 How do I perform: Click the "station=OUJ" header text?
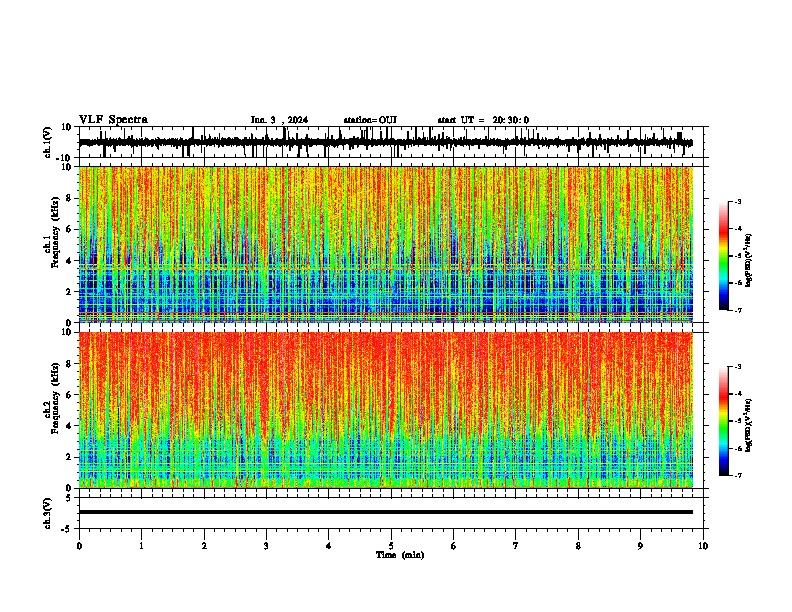pyautogui.click(x=370, y=120)
